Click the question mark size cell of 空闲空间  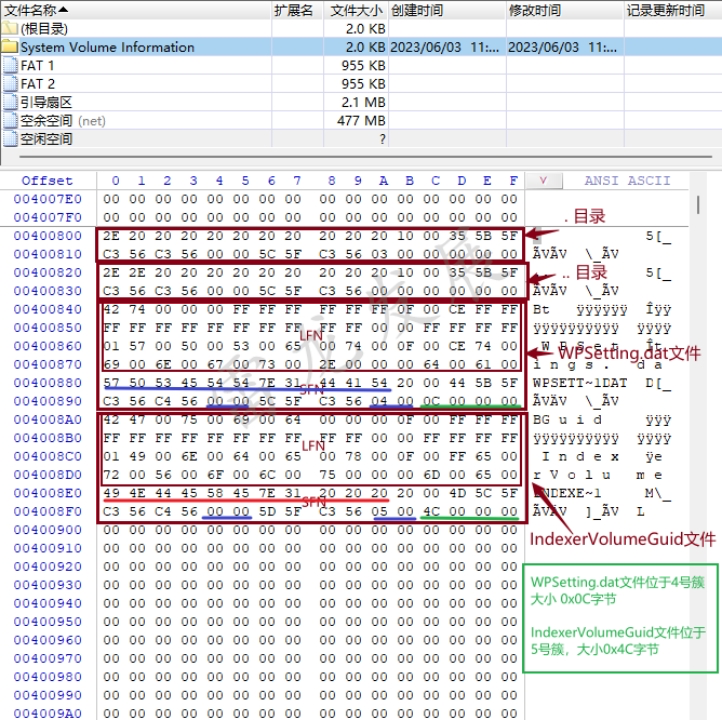pyautogui.click(x=382, y=139)
